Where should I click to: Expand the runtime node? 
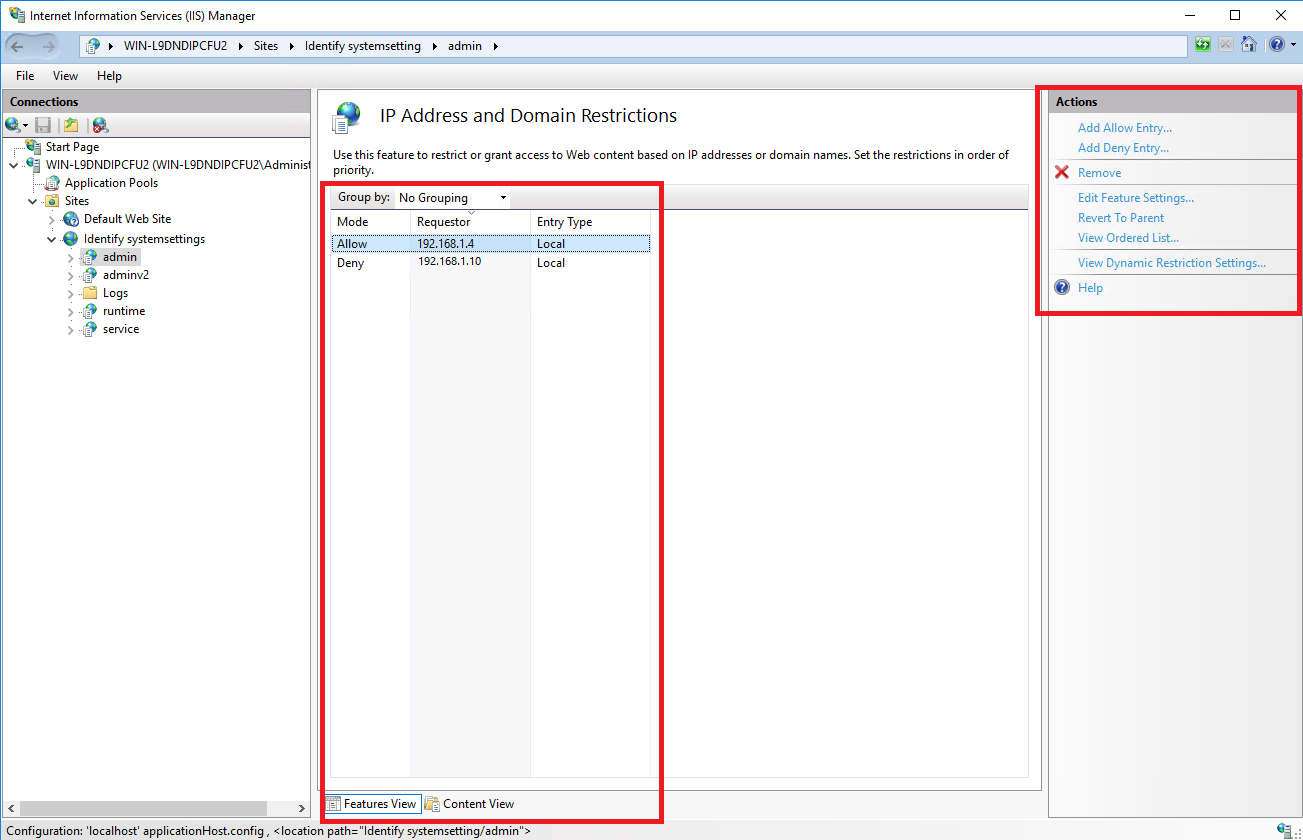click(70, 311)
